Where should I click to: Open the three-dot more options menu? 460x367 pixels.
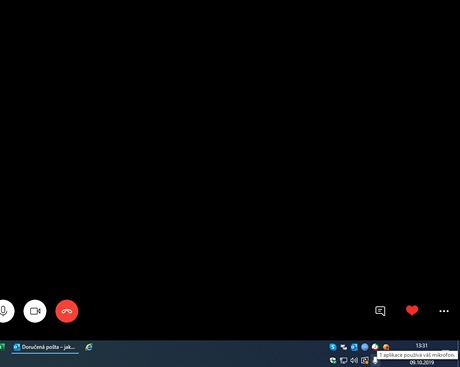[444, 311]
